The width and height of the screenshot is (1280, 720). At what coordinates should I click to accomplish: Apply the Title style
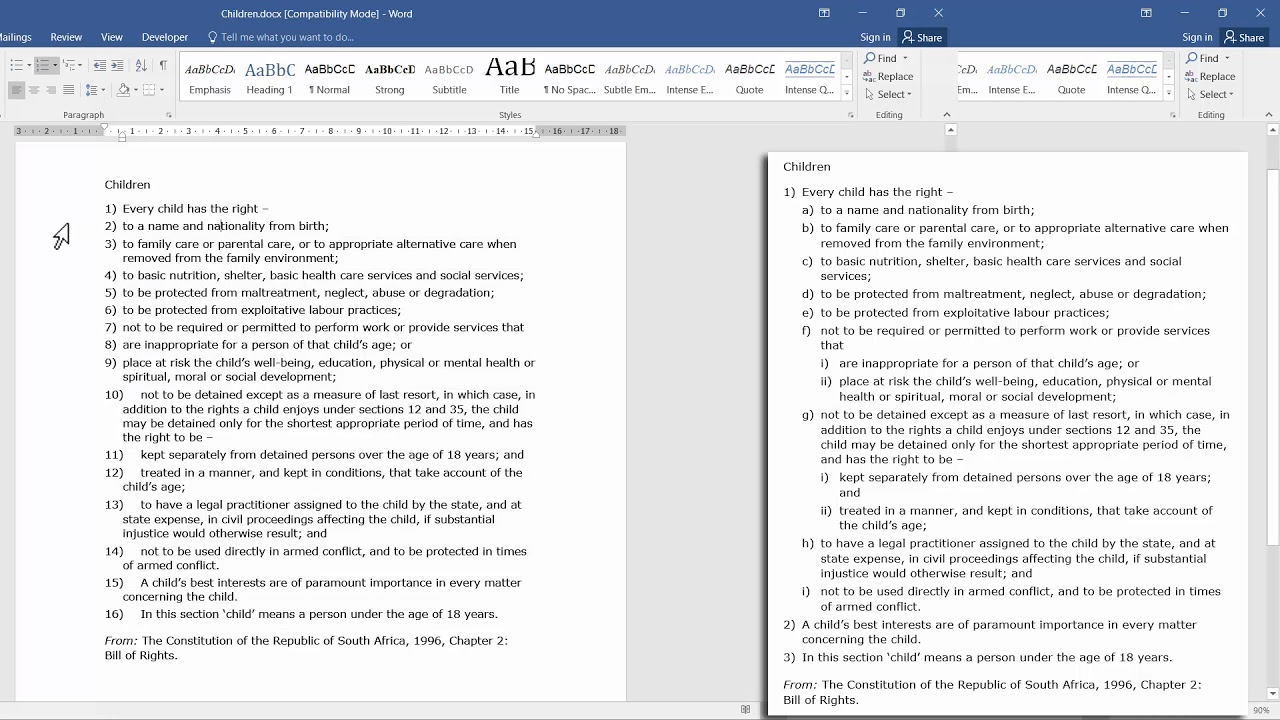coord(510,78)
